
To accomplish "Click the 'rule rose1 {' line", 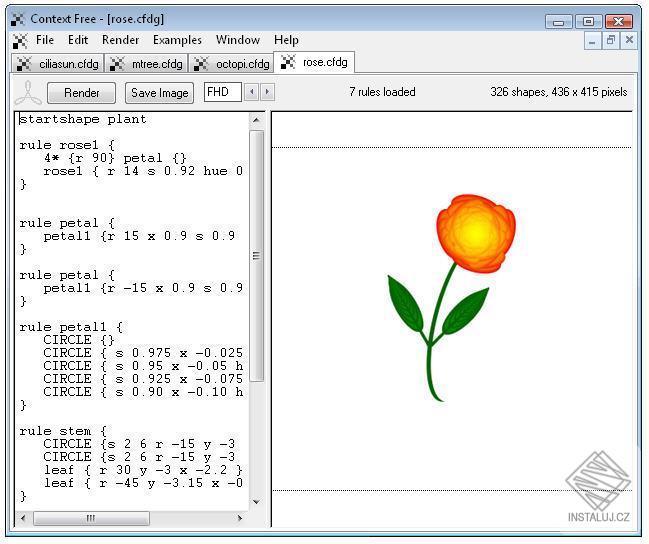I will [67, 145].
